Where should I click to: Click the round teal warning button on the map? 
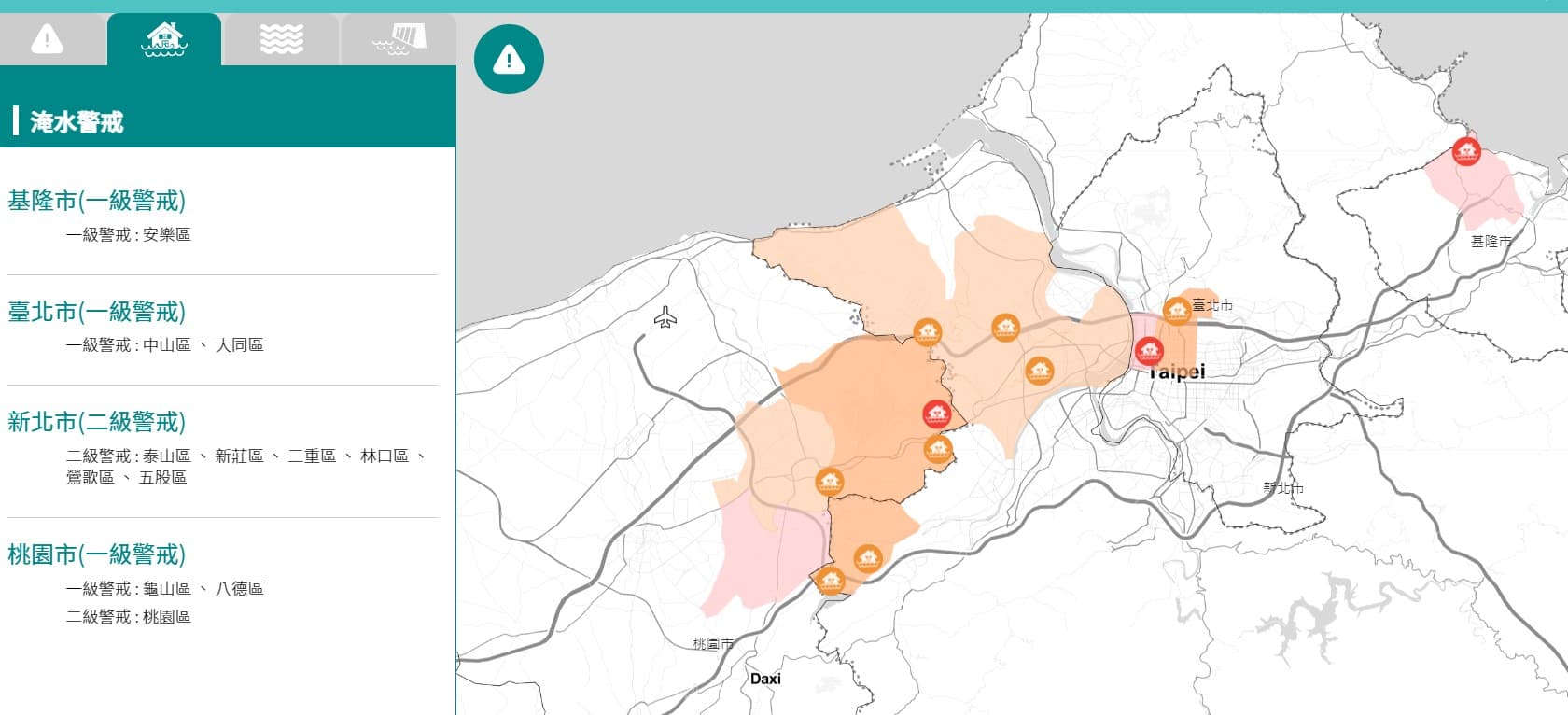tap(509, 60)
